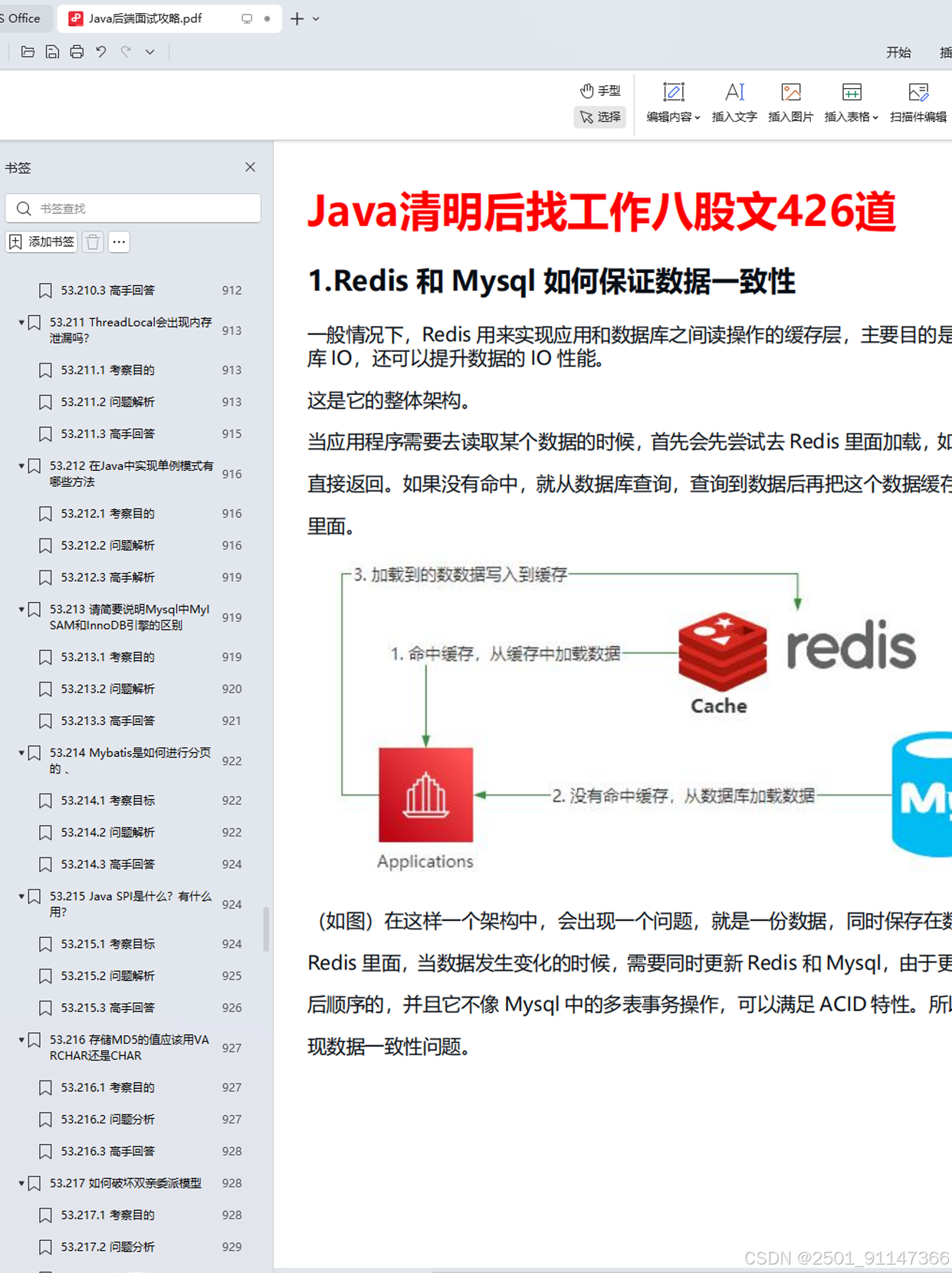The image size is (952, 1273).
Task: Go to bookmark 53.211.3 高手回答
Action: pyautogui.click(x=108, y=434)
